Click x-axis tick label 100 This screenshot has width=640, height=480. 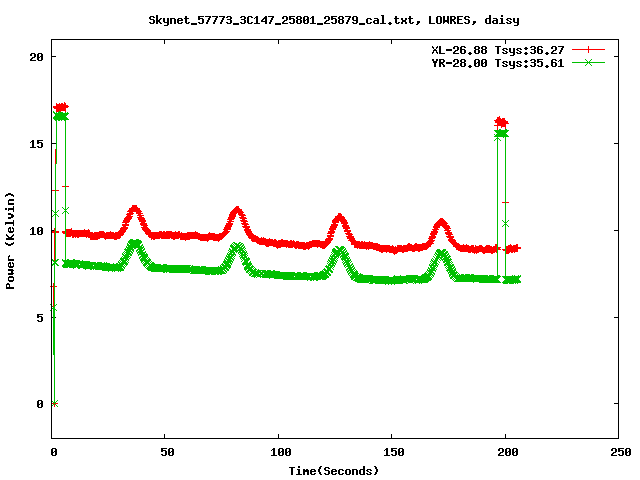pyautogui.click(x=281, y=452)
